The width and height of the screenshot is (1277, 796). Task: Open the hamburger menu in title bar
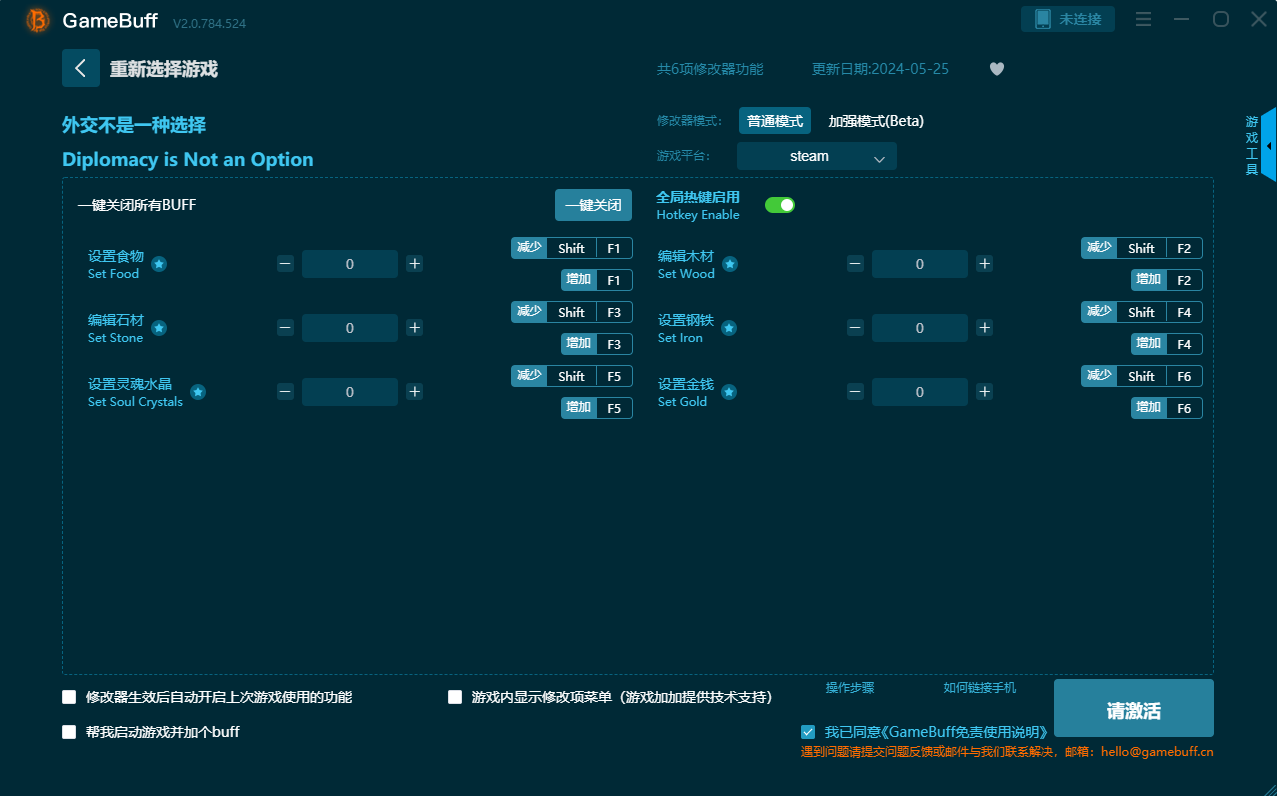click(x=1143, y=19)
